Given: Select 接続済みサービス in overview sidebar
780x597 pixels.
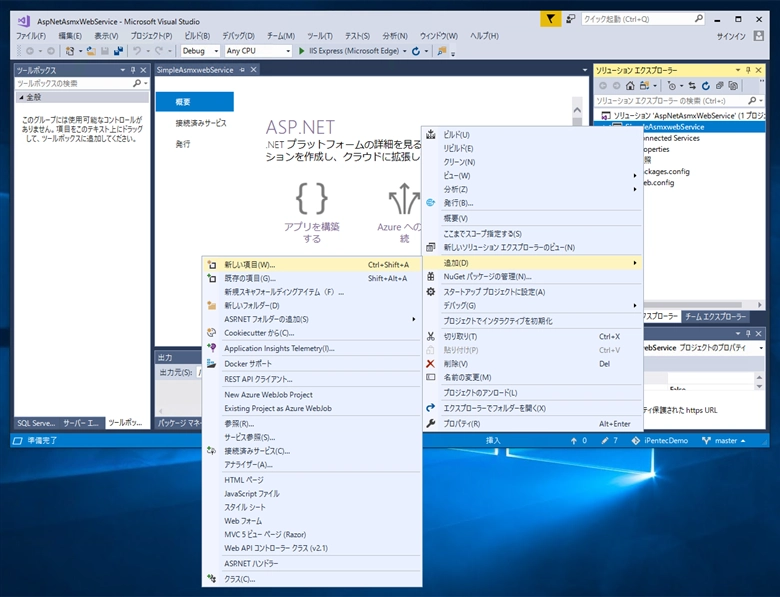Looking at the screenshot, I should 200,123.
